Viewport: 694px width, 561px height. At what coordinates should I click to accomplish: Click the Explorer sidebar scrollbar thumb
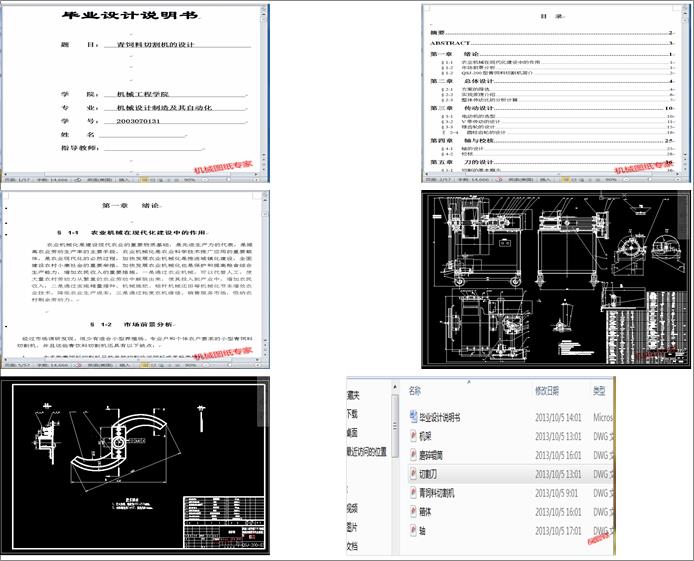[x=395, y=426]
